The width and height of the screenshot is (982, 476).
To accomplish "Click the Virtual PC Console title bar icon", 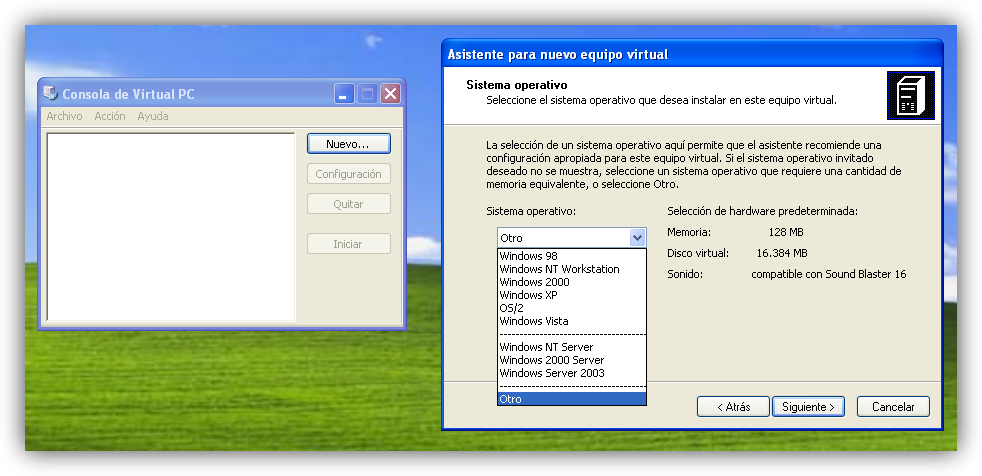I will [x=50, y=94].
